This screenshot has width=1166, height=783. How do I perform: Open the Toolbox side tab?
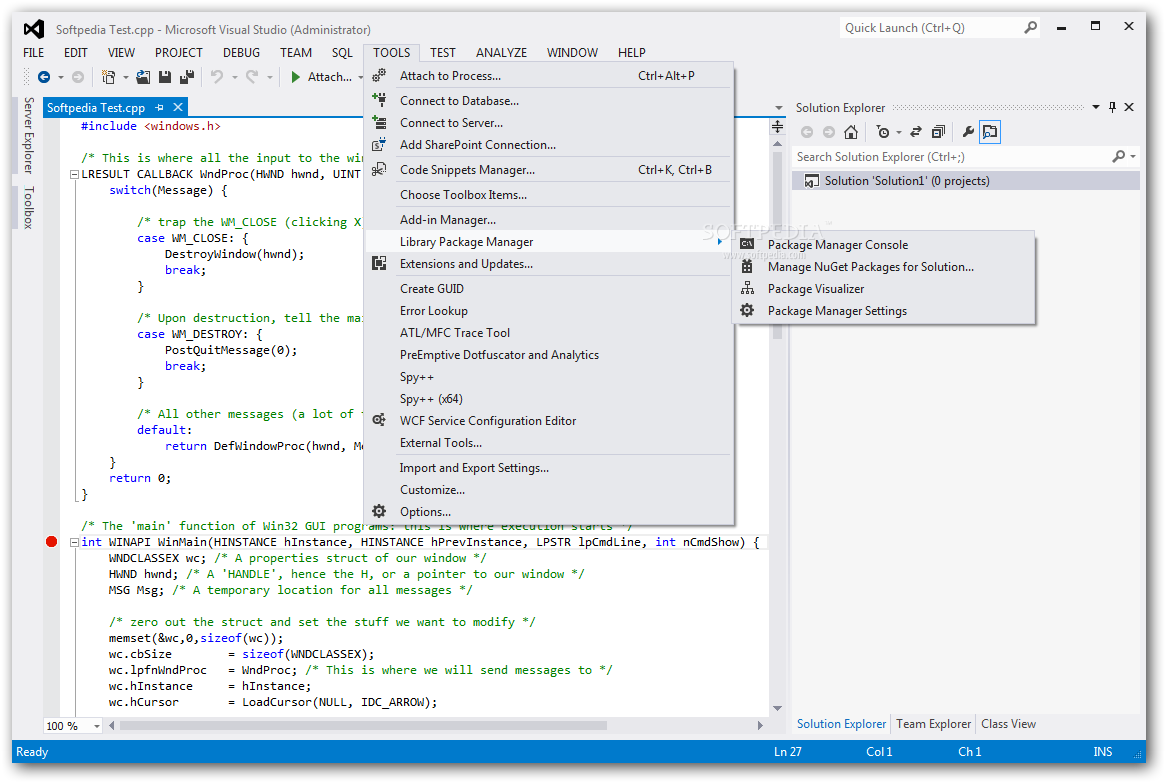[28, 207]
